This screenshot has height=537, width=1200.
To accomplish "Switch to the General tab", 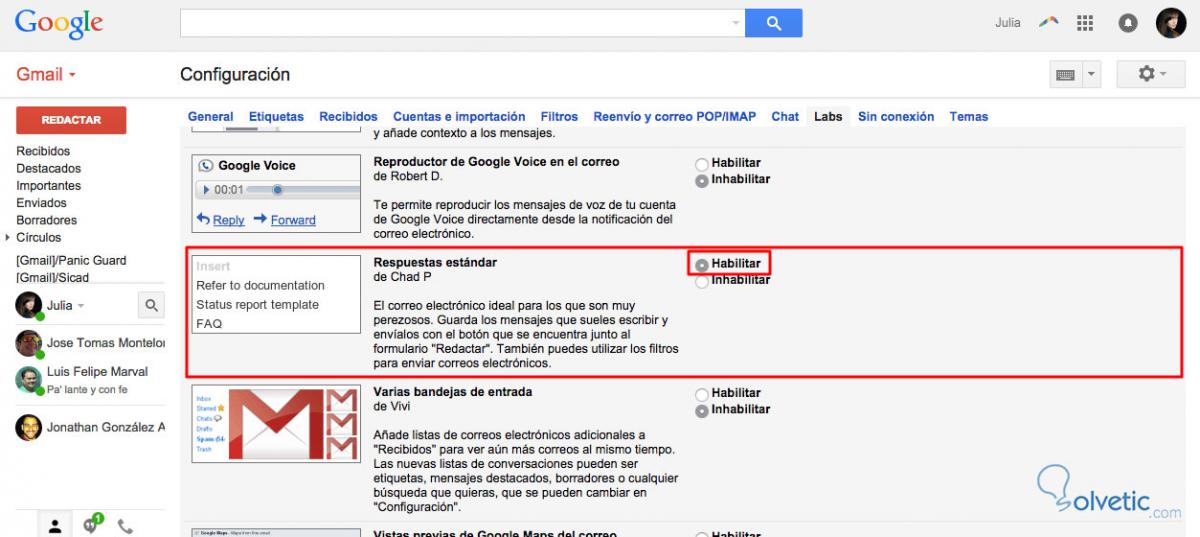I will coord(211,117).
